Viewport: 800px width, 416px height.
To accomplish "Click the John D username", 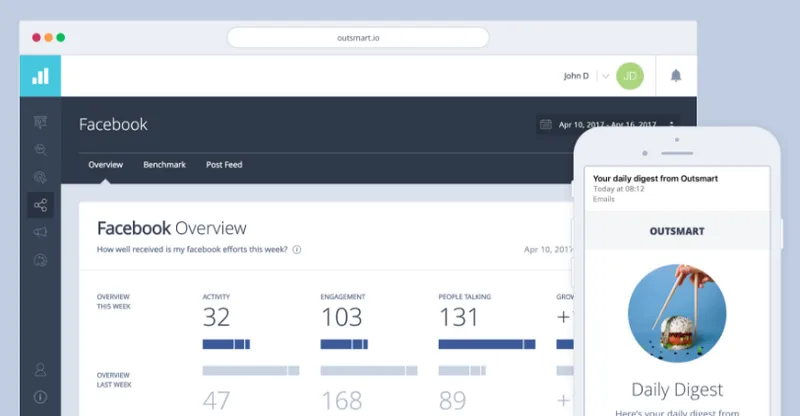I will tap(576, 76).
